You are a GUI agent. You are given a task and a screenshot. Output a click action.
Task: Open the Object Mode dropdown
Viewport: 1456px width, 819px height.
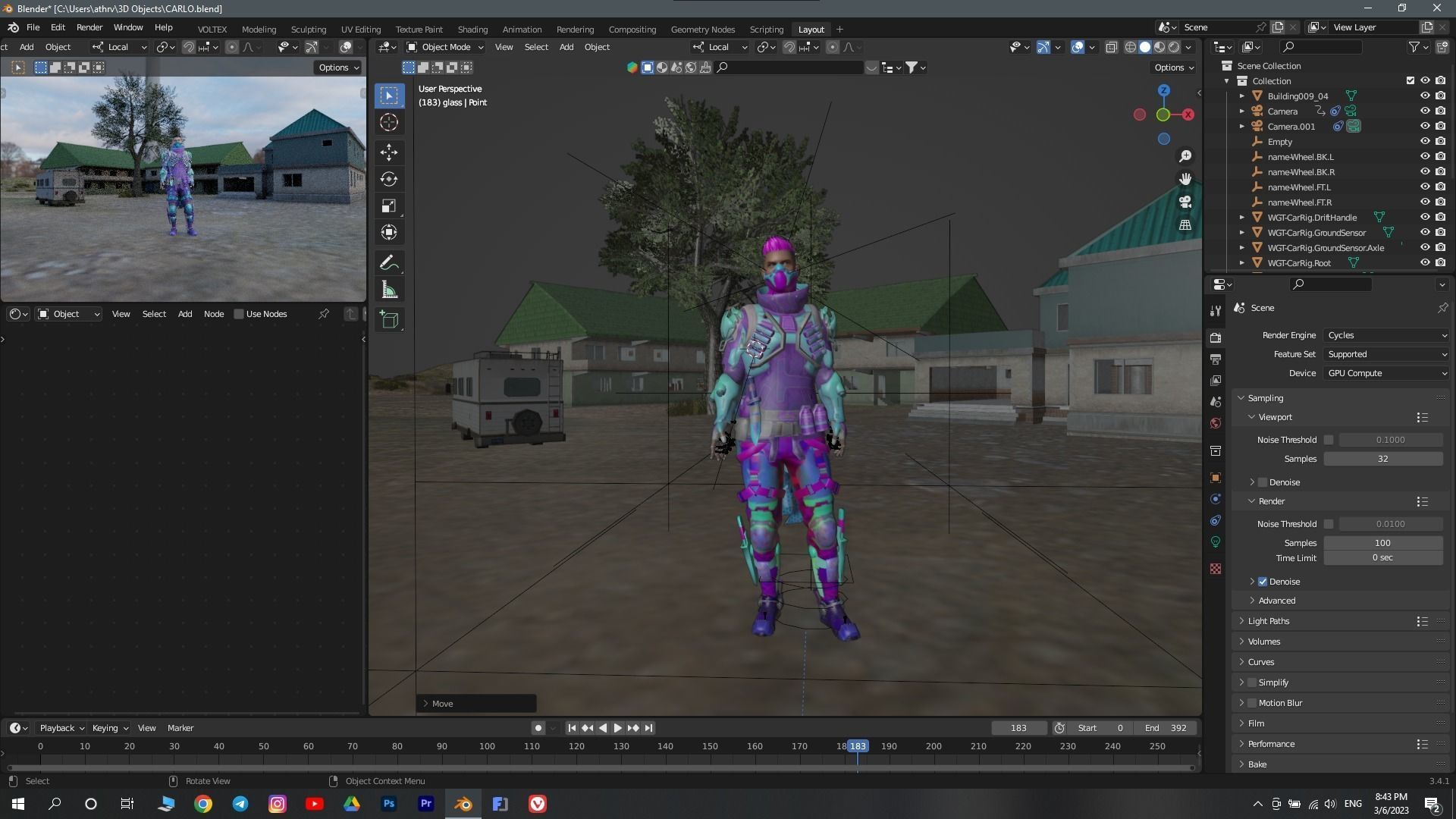coord(445,47)
